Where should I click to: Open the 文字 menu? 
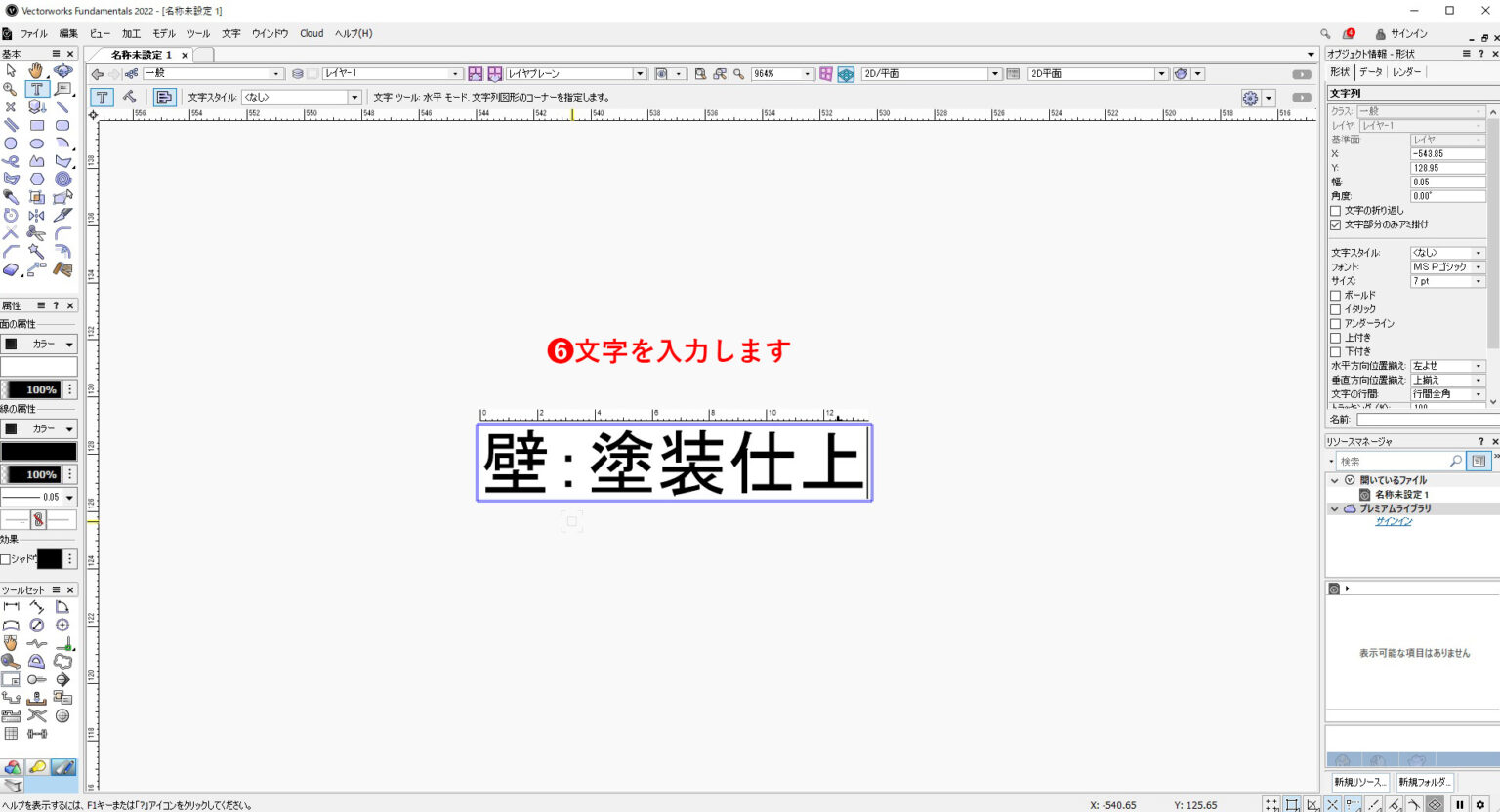pos(230,33)
